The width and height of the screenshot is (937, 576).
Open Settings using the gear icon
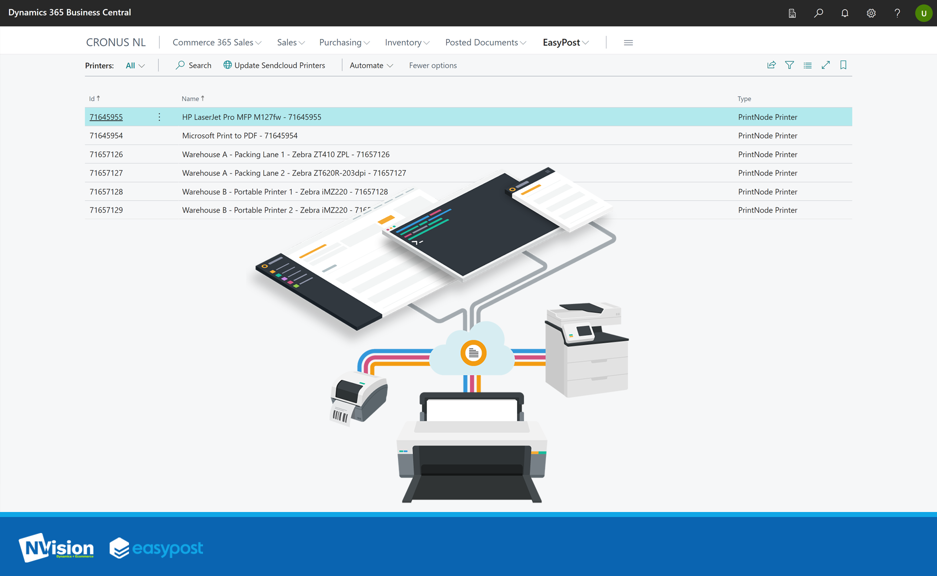point(871,13)
